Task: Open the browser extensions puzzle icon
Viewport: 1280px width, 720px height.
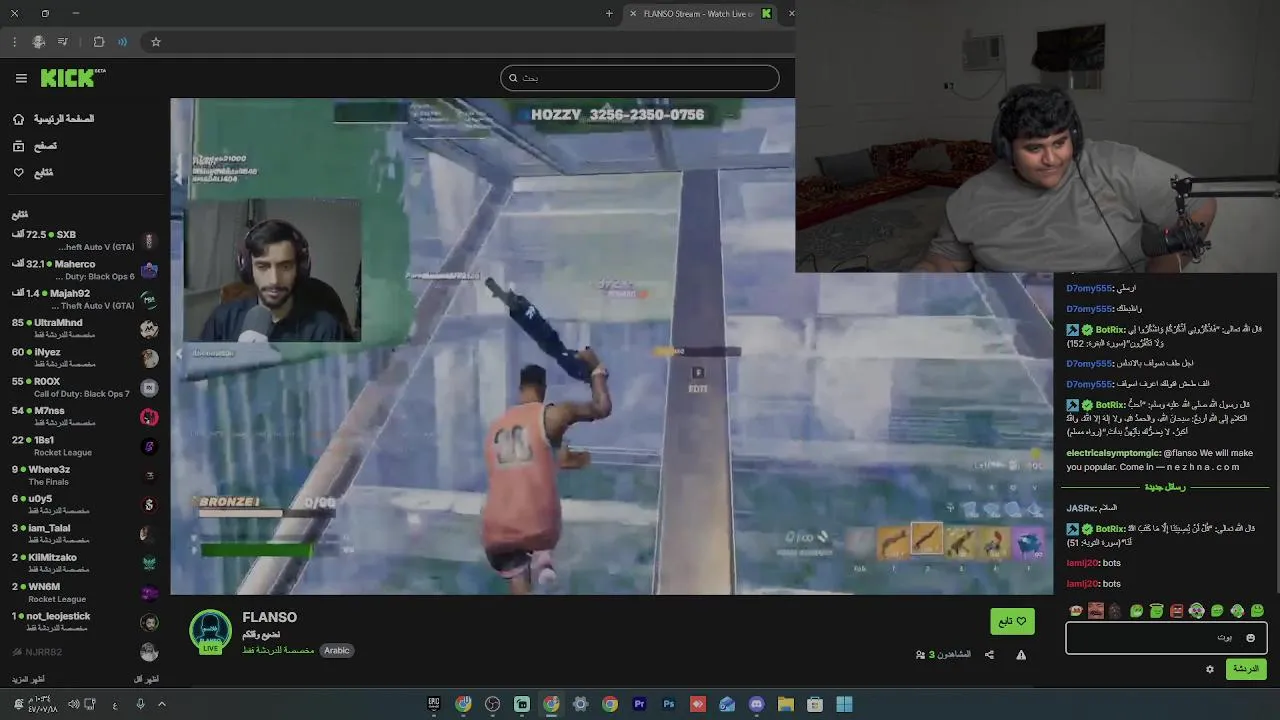Action: pos(98,42)
